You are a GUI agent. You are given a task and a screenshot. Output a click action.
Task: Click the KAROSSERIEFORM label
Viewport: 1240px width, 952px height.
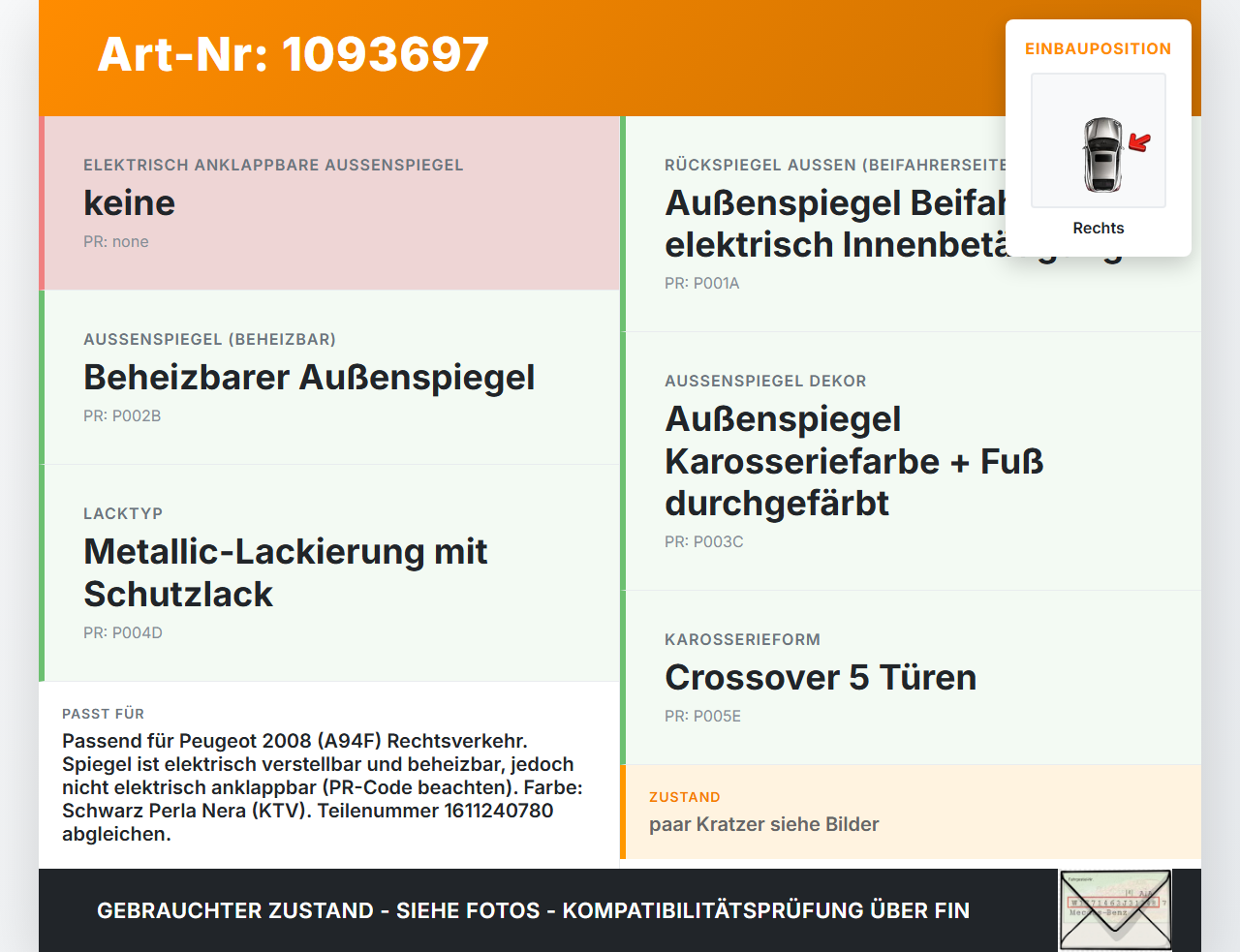click(742, 639)
